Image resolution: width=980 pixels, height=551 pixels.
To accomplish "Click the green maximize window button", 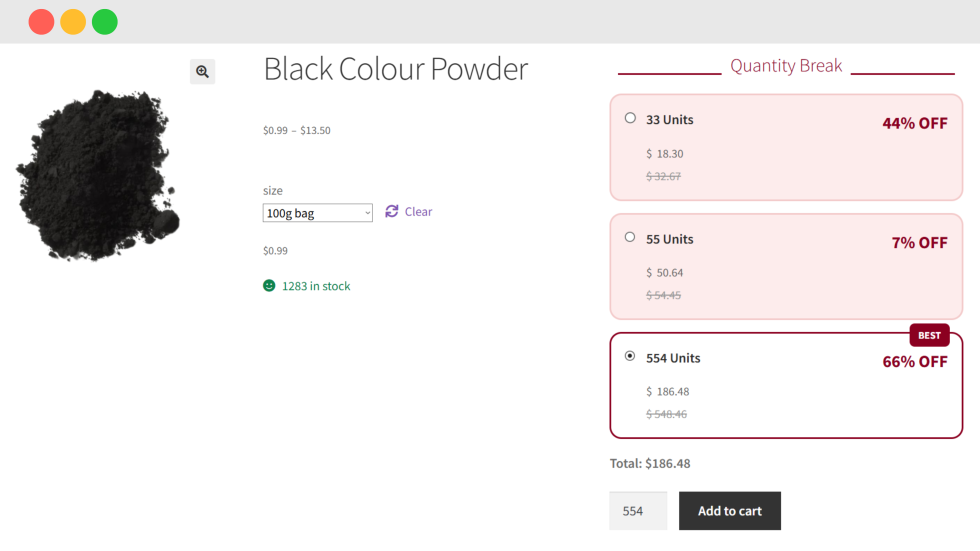I will (x=105, y=22).
